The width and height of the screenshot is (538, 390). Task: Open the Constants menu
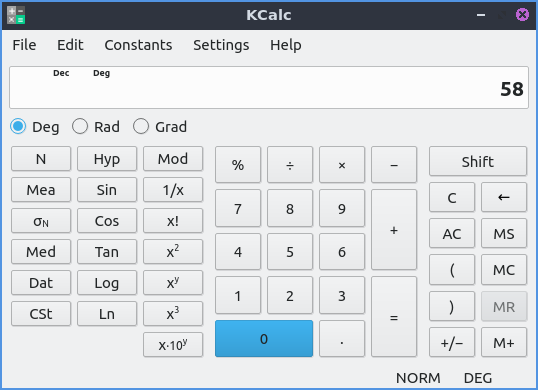click(x=138, y=45)
